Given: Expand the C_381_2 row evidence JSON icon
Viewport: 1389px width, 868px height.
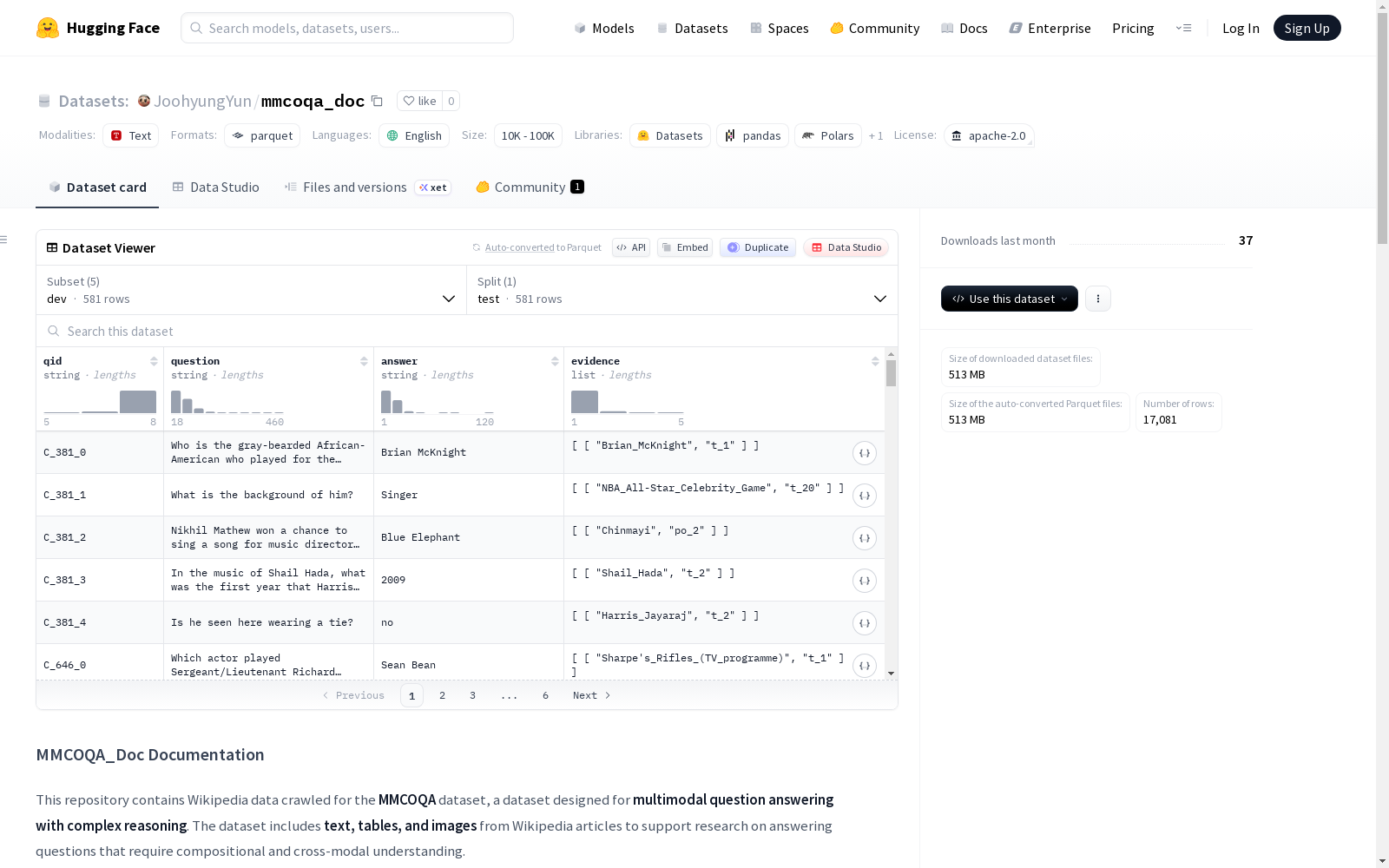Looking at the screenshot, I should [865, 538].
